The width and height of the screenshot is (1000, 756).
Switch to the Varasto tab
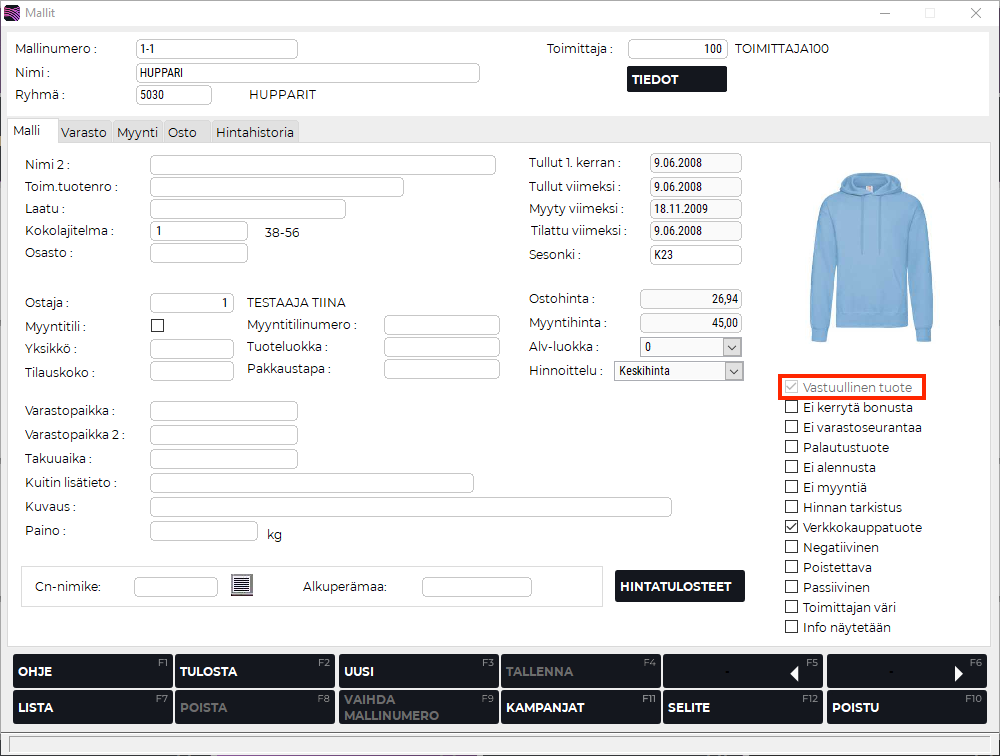tap(84, 132)
